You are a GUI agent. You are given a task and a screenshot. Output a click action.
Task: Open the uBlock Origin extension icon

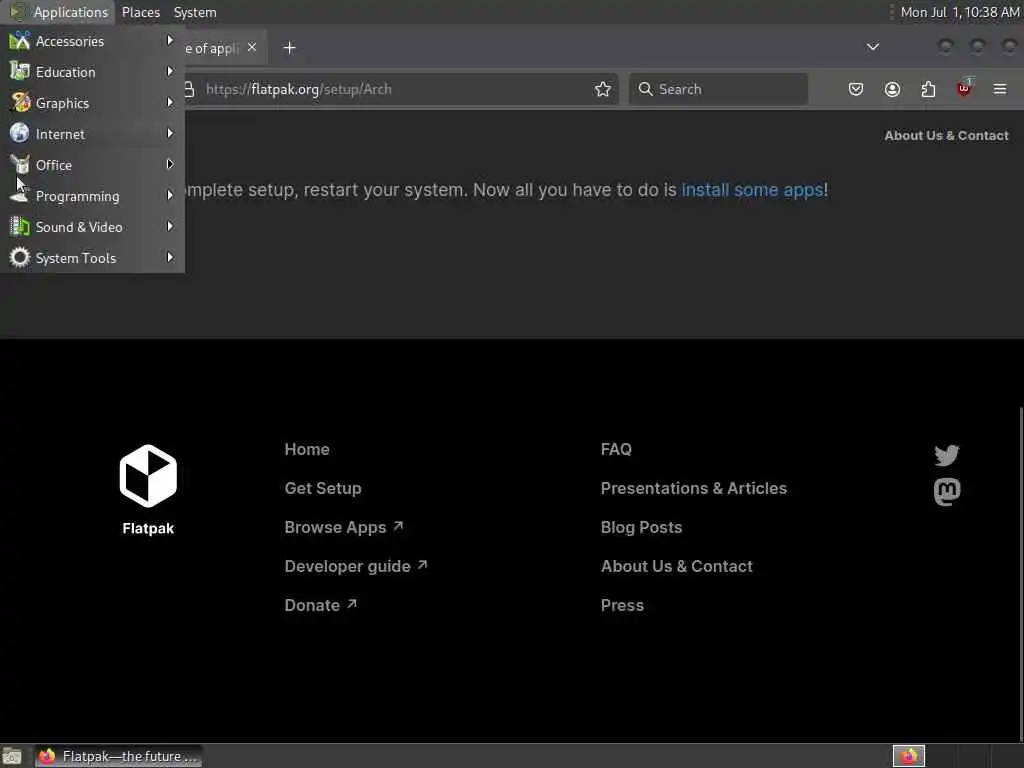(964, 88)
